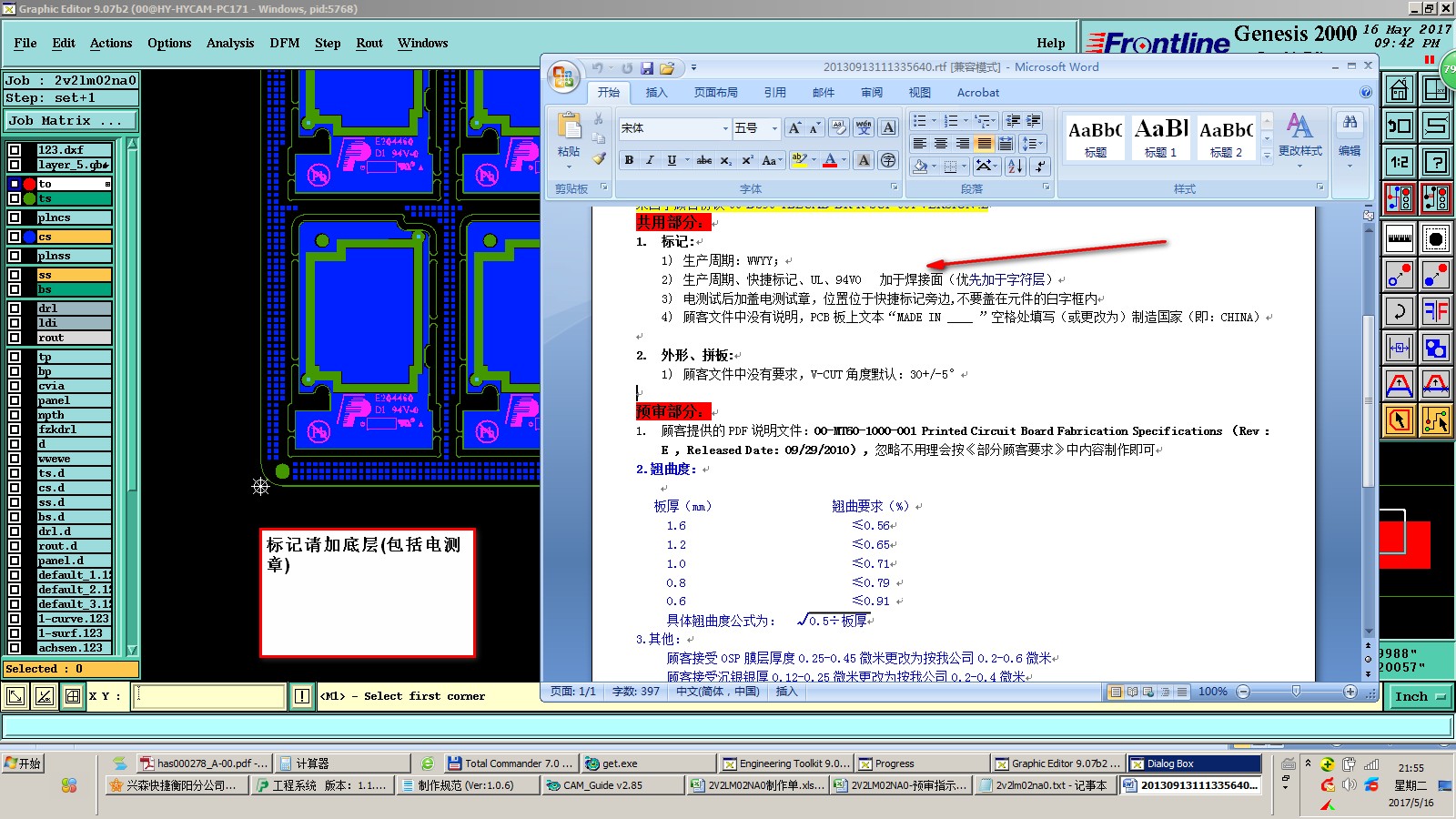Click the Word zoom slider handle
The width and height of the screenshot is (1456, 819).
pyautogui.click(x=1296, y=692)
